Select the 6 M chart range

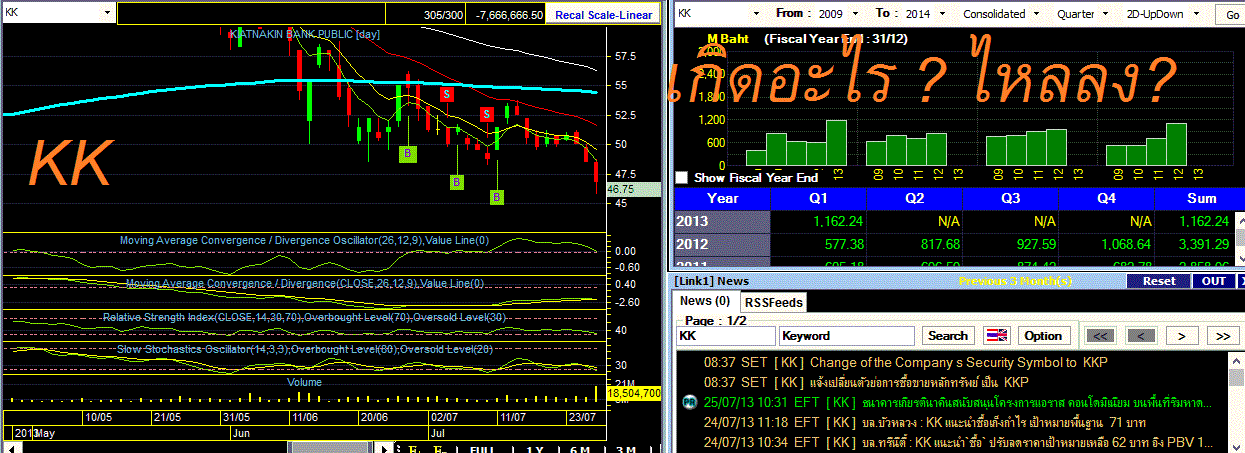[x=580, y=448]
